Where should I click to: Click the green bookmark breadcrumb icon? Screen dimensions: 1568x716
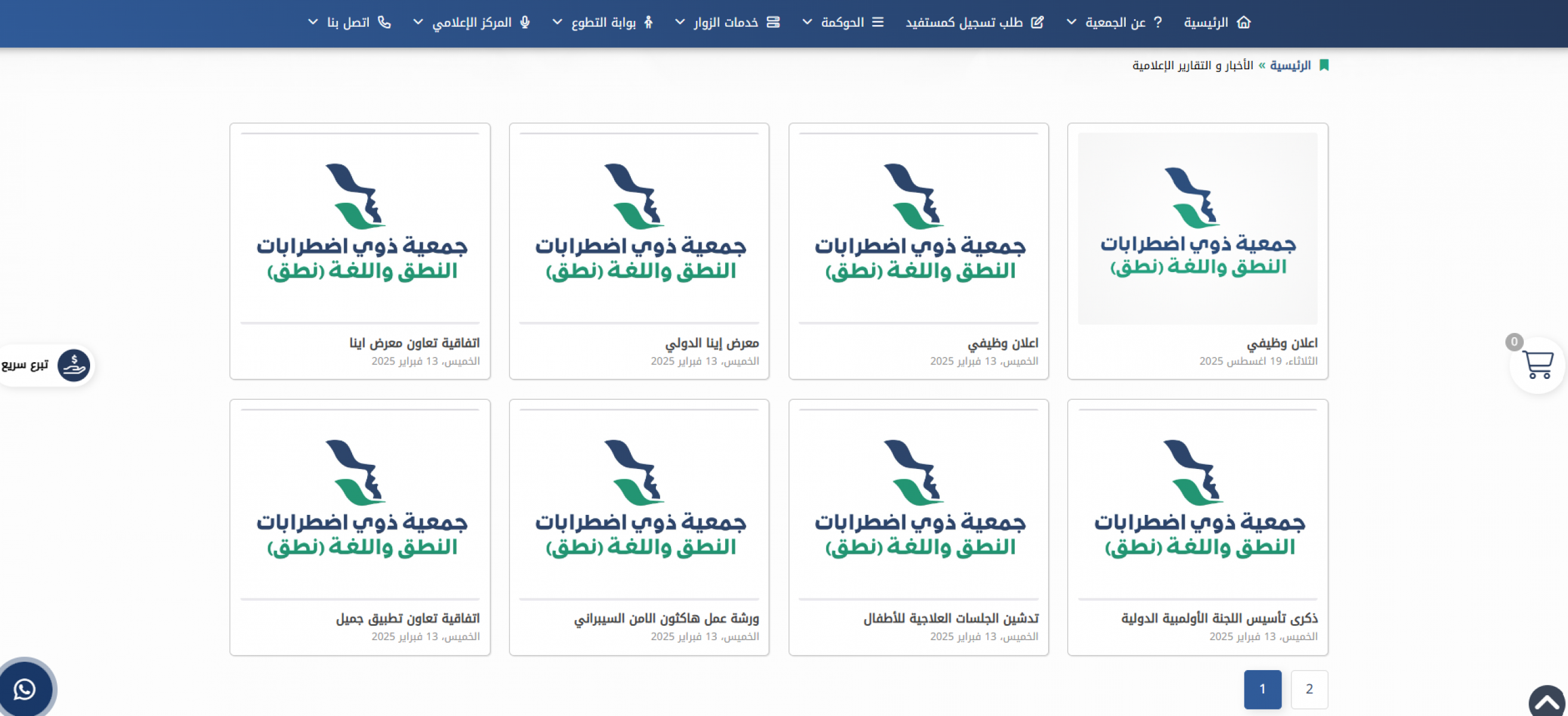tap(1323, 65)
